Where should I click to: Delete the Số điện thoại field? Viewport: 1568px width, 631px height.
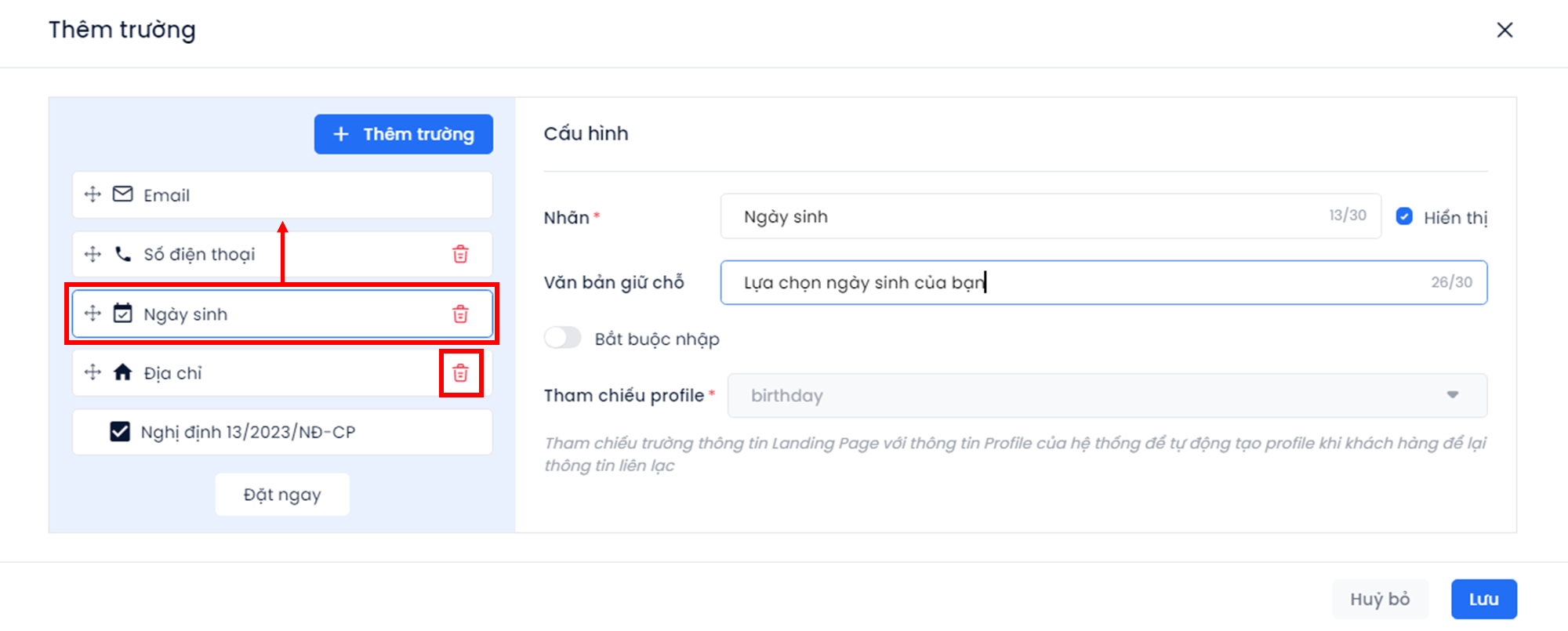click(460, 254)
